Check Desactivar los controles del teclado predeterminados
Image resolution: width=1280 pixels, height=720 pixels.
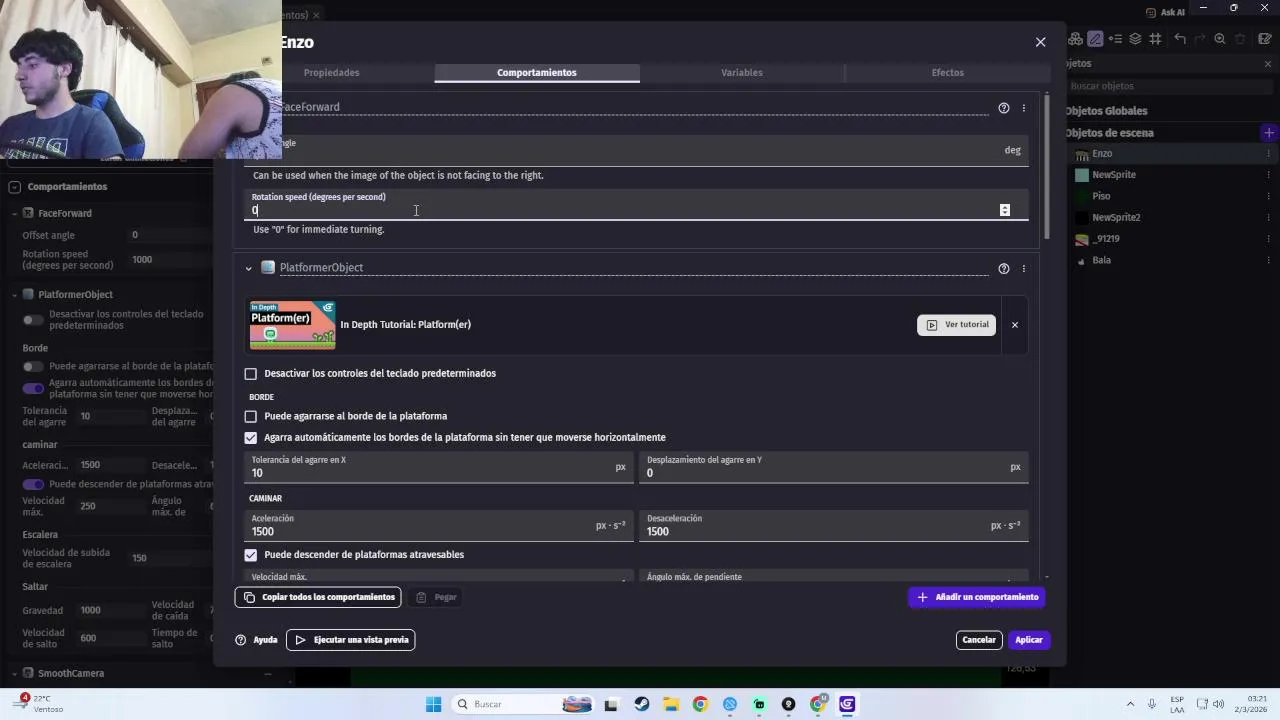click(x=251, y=374)
